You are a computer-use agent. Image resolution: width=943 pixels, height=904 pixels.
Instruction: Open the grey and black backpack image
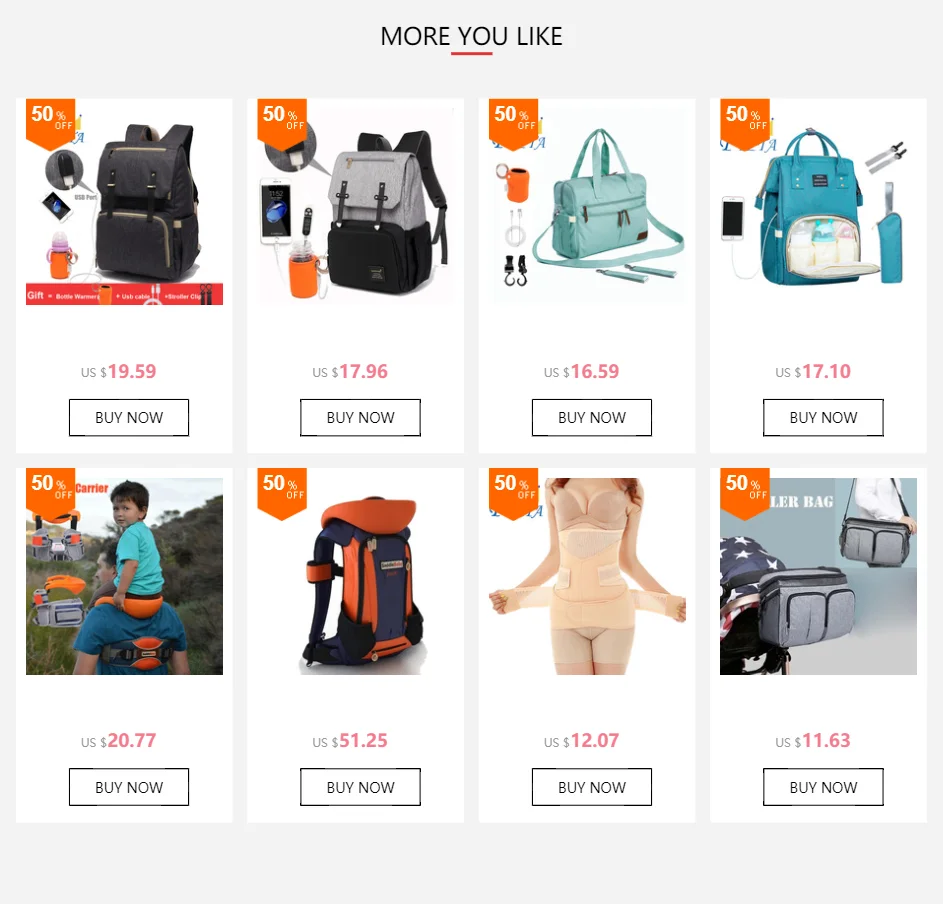pyautogui.click(x=356, y=207)
